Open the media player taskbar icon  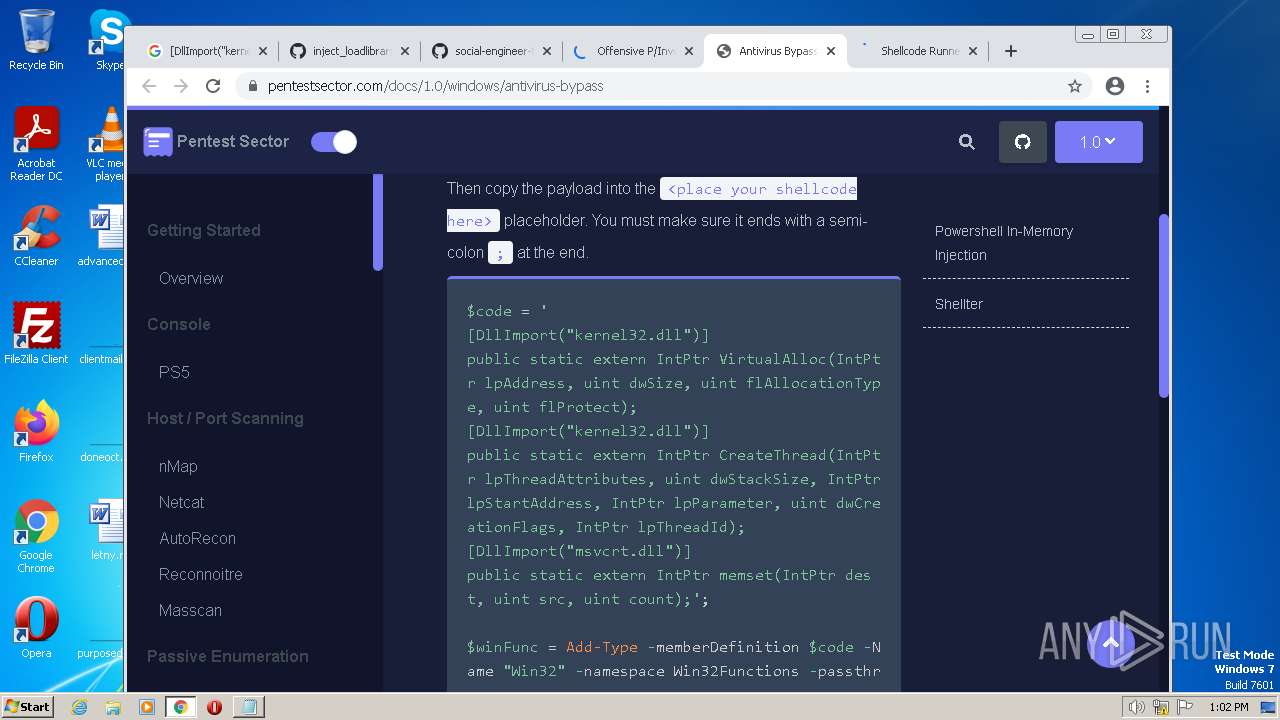pos(147,707)
